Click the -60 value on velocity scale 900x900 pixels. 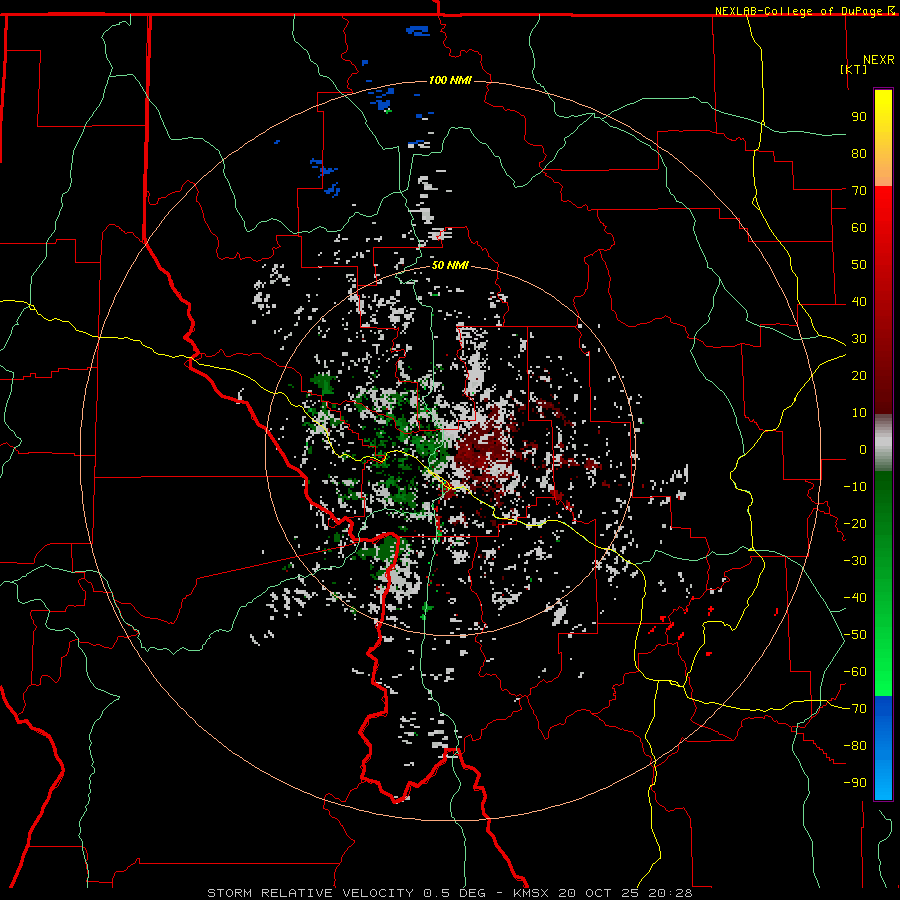855,672
